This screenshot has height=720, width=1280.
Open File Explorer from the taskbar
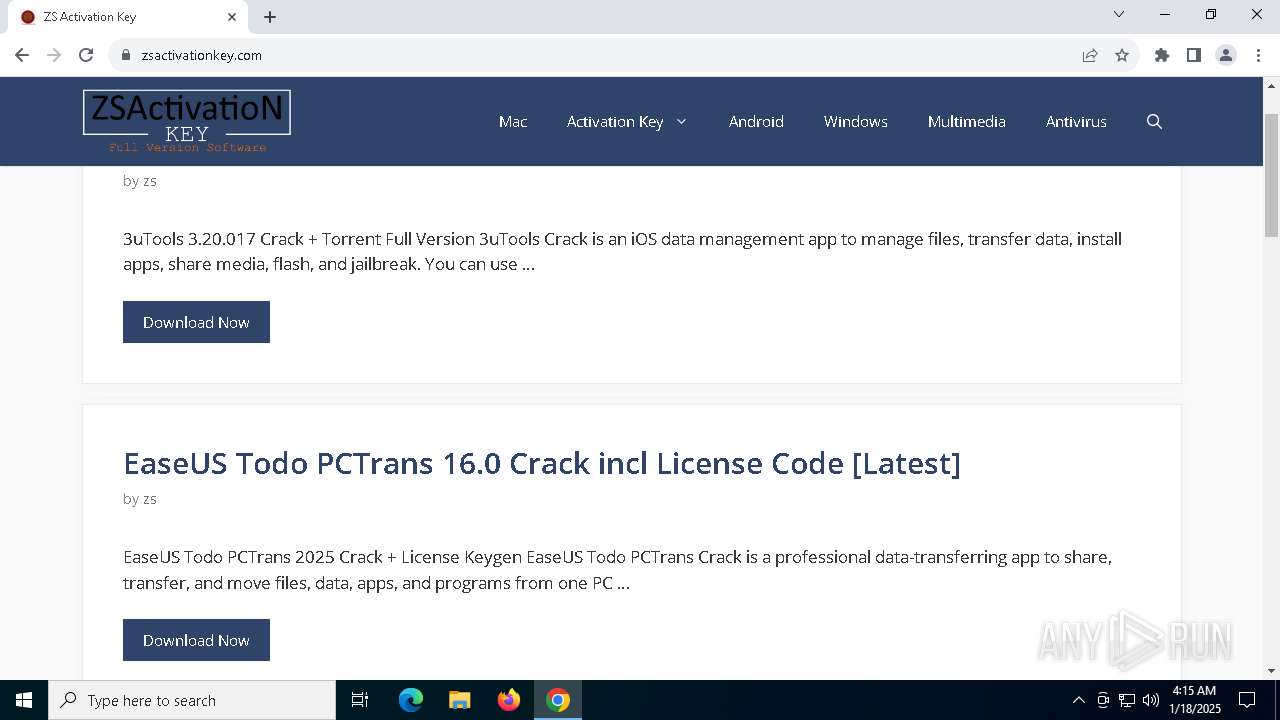point(459,700)
